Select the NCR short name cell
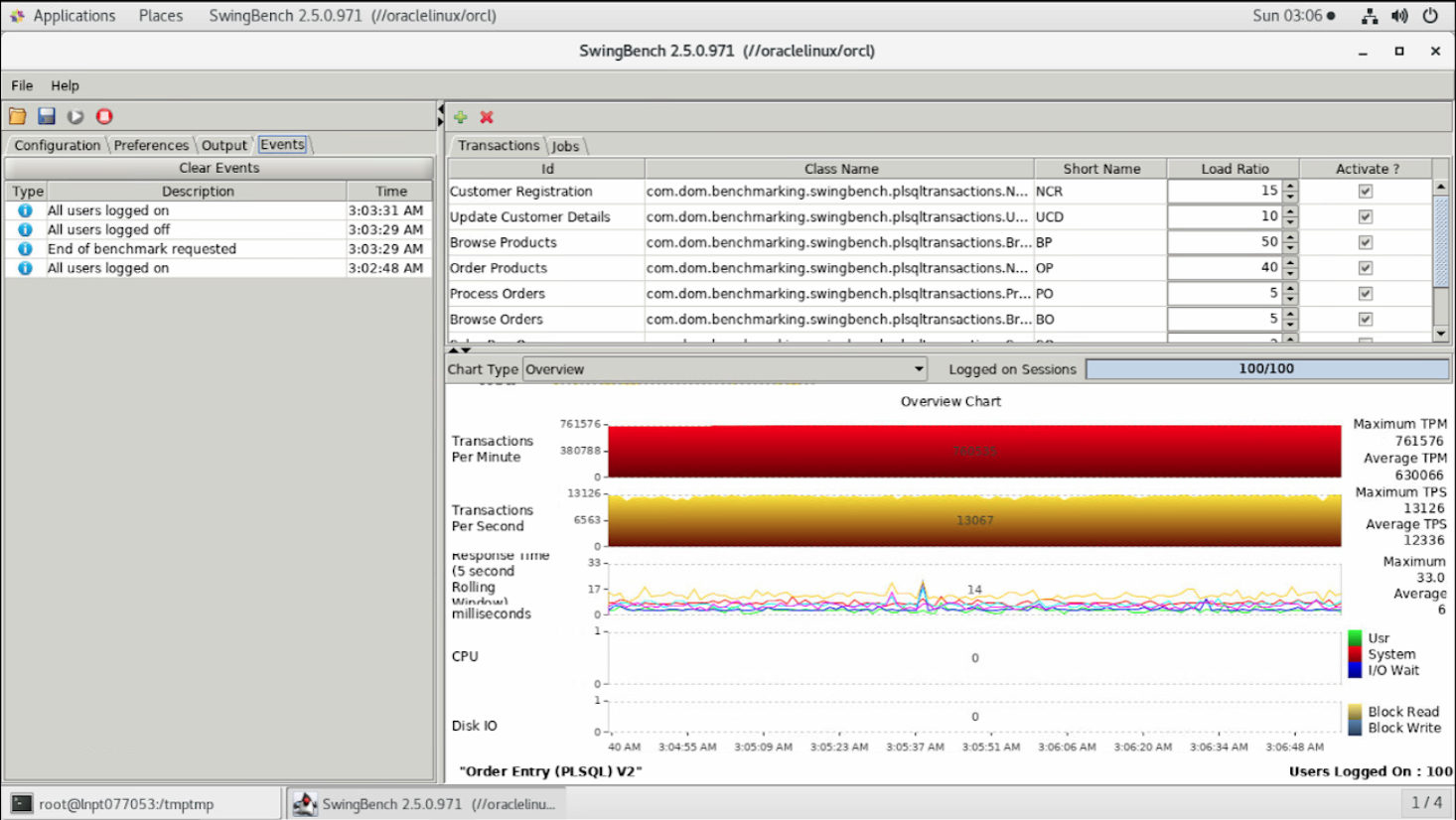1456x820 pixels. [x=1100, y=192]
